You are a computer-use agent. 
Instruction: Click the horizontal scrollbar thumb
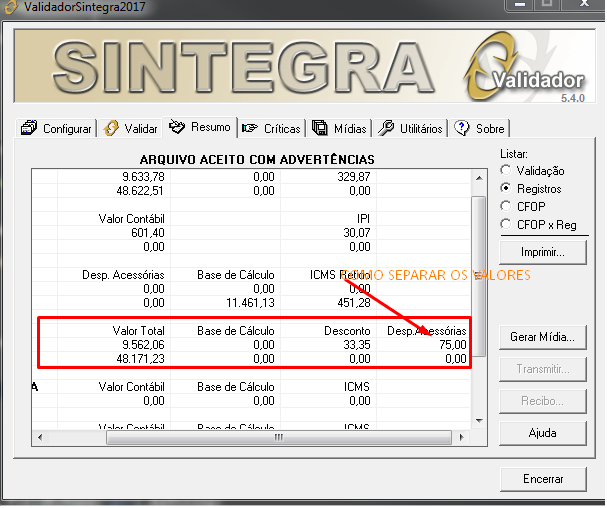point(279,438)
